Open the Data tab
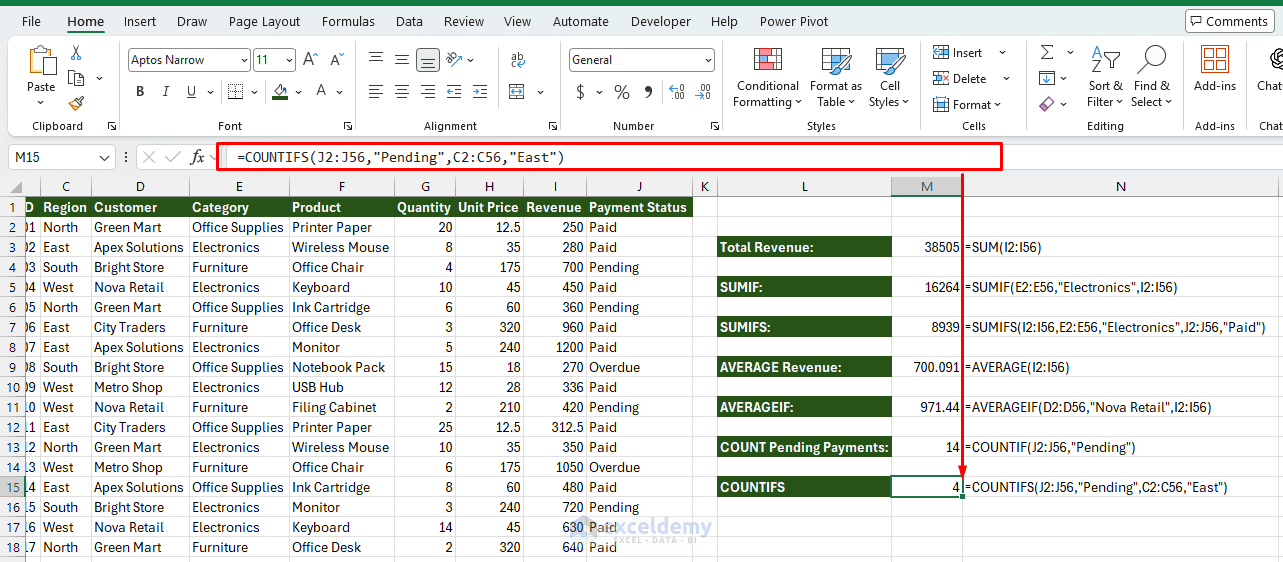The width and height of the screenshot is (1283, 562). (409, 21)
